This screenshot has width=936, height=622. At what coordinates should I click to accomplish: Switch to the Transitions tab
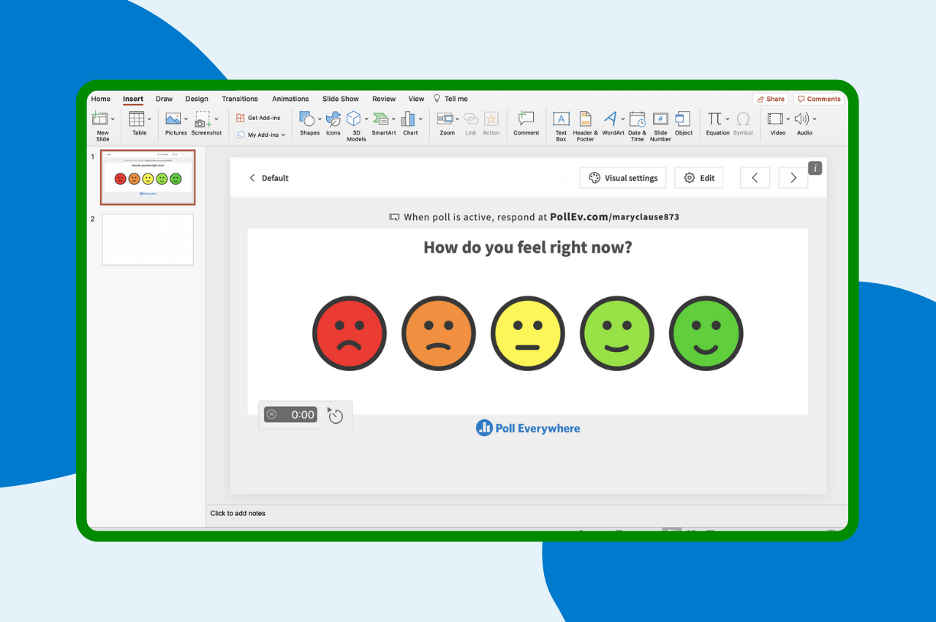240,99
